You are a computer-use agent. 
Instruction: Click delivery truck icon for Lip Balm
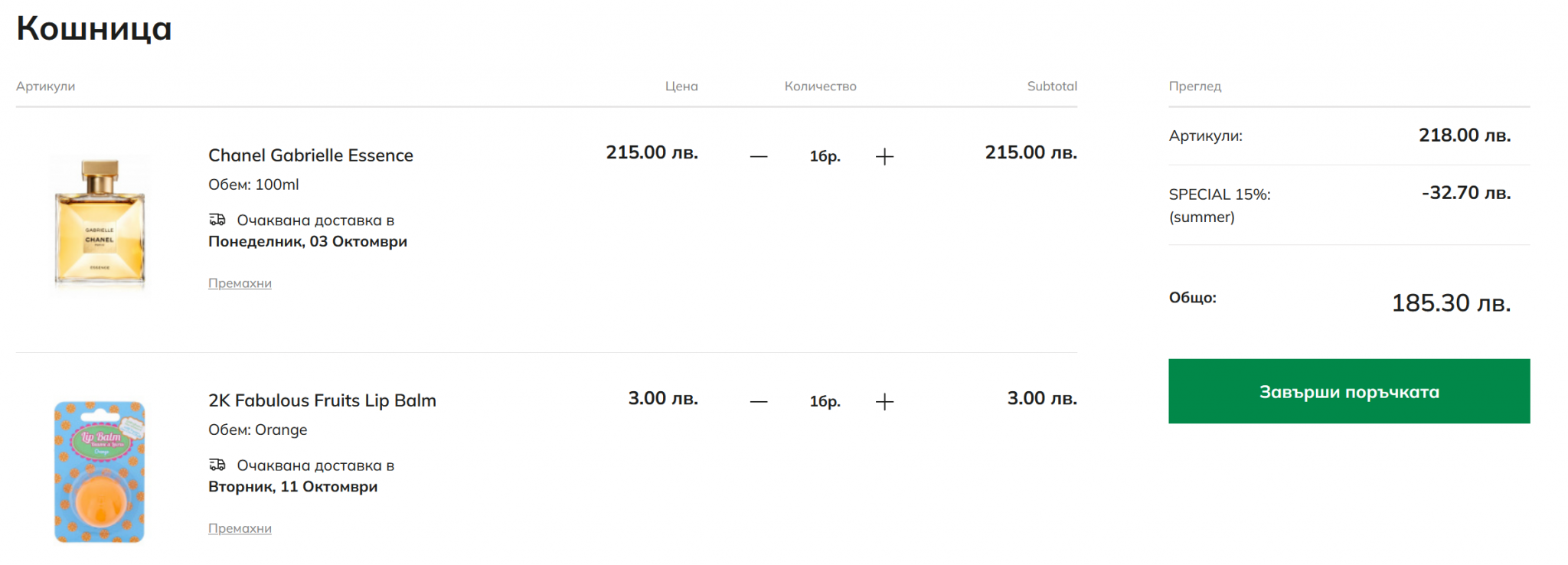click(217, 465)
